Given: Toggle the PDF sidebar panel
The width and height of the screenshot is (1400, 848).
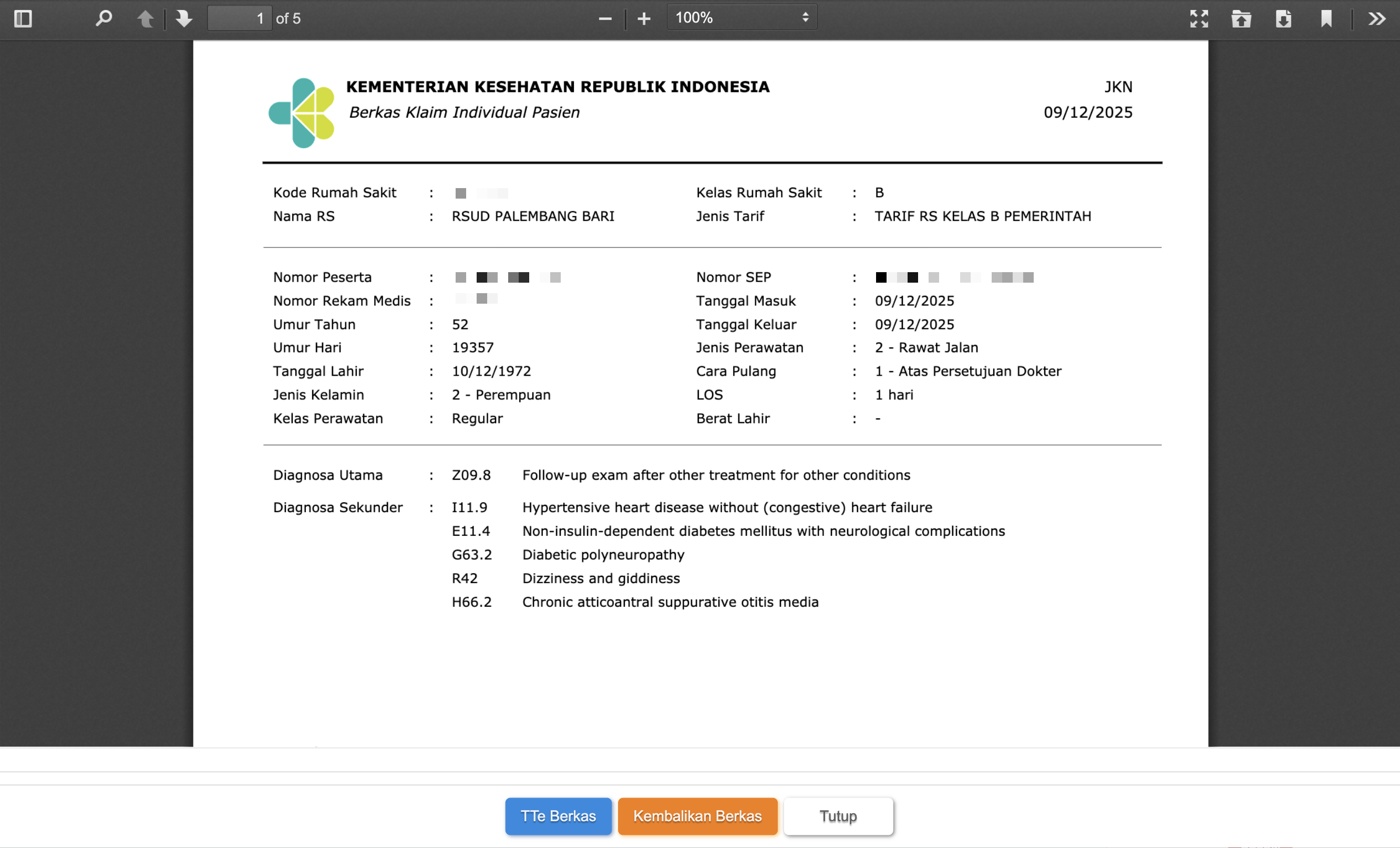Looking at the screenshot, I should (x=23, y=19).
